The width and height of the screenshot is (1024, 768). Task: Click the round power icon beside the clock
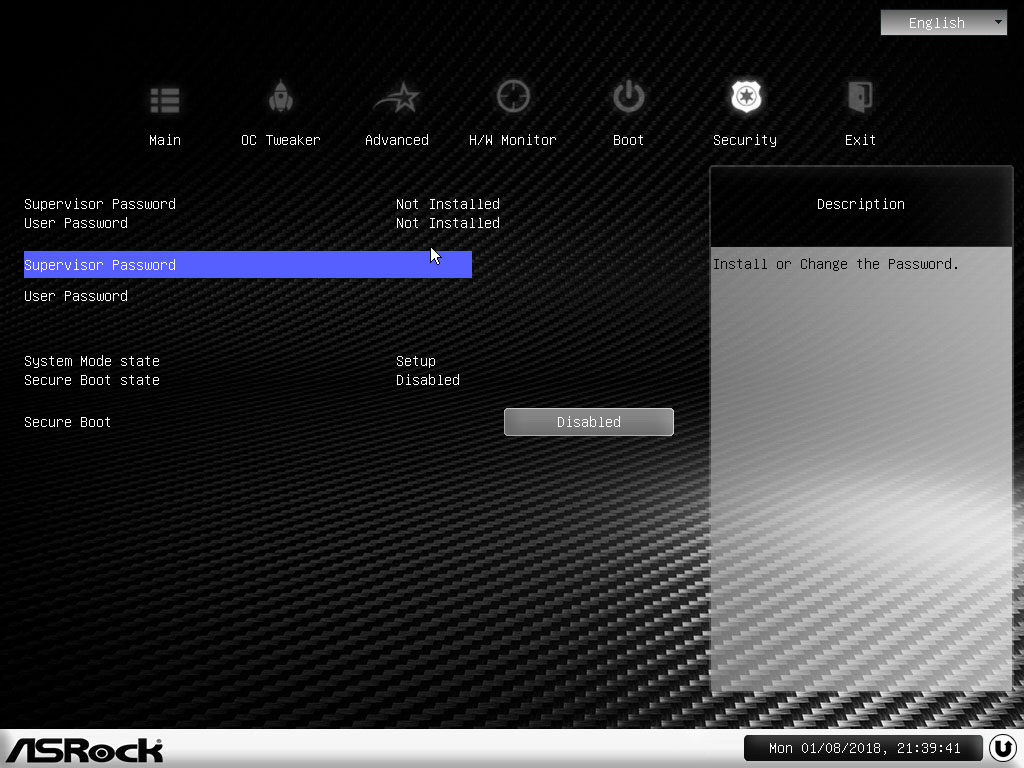(x=1003, y=748)
